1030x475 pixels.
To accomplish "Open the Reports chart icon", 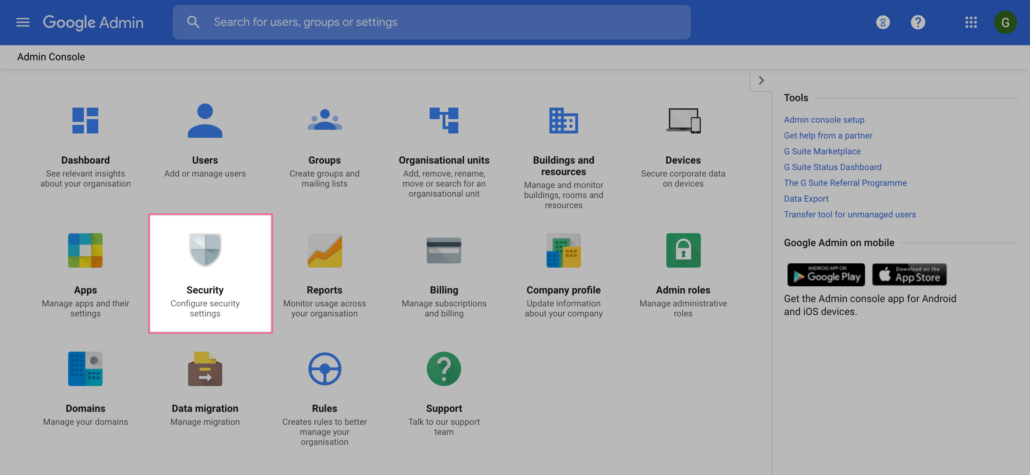I will click(325, 250).
